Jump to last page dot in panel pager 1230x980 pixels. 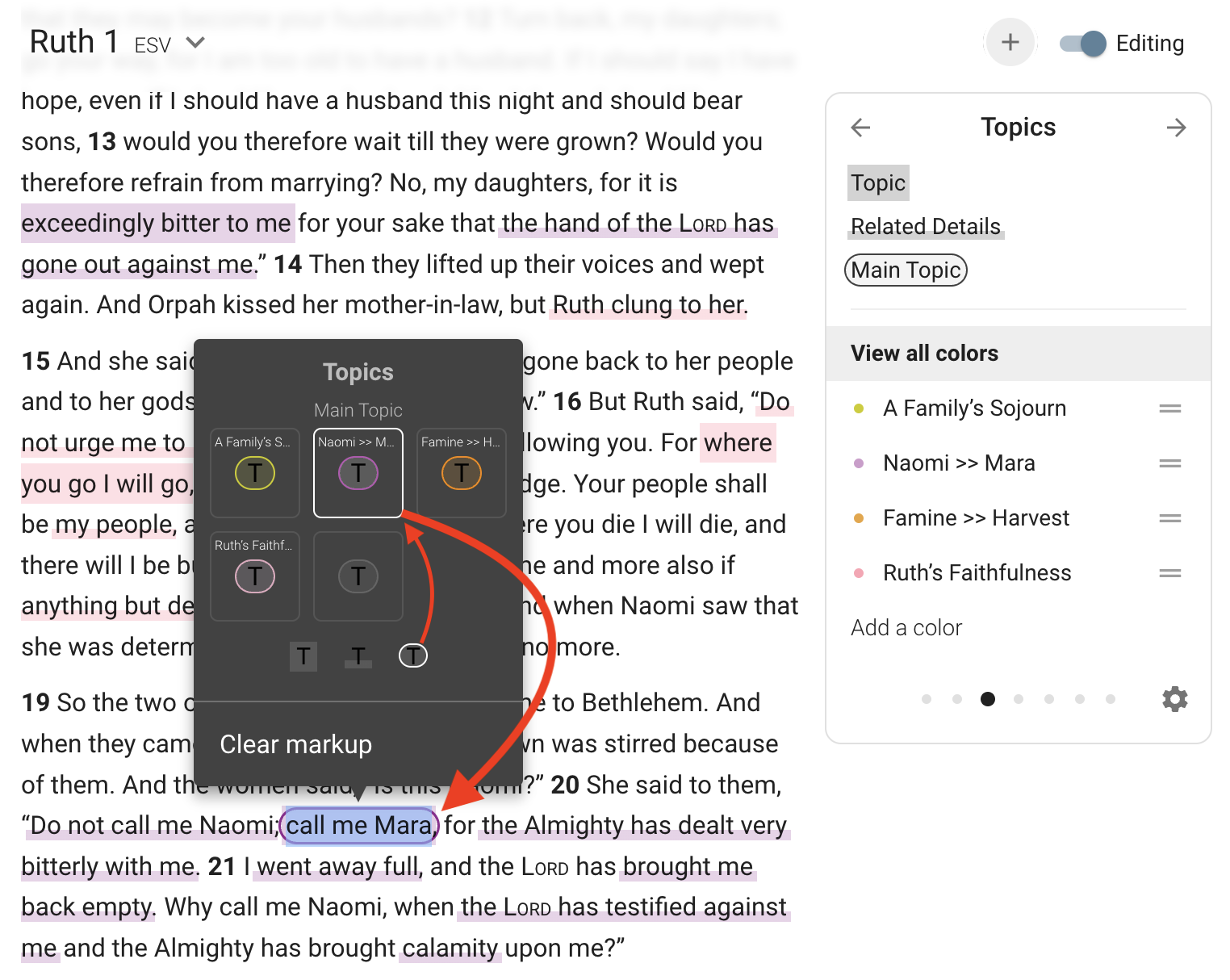point(1111,699)
